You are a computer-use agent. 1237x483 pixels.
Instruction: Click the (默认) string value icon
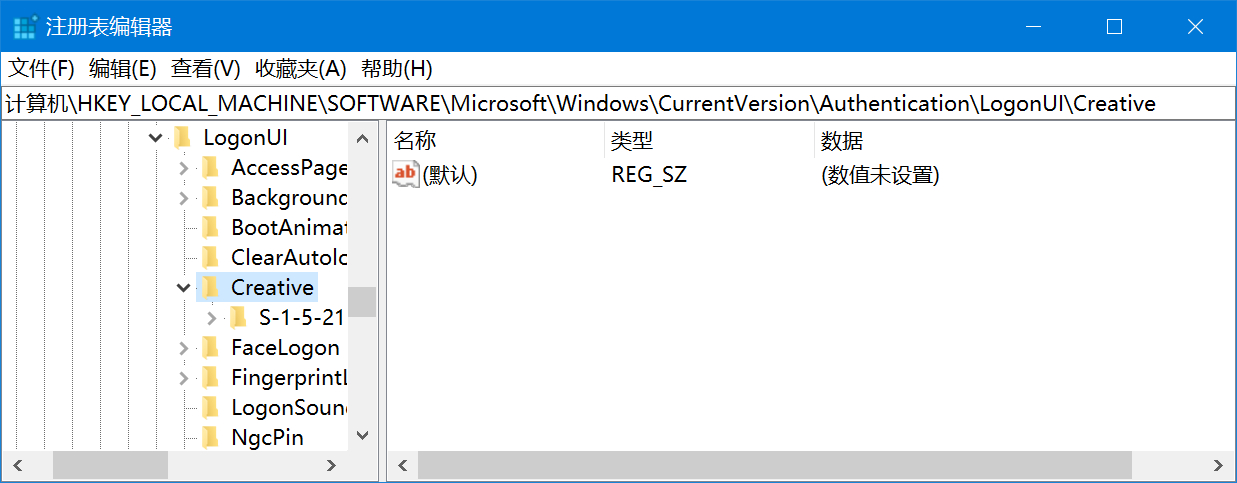(405, 174)
